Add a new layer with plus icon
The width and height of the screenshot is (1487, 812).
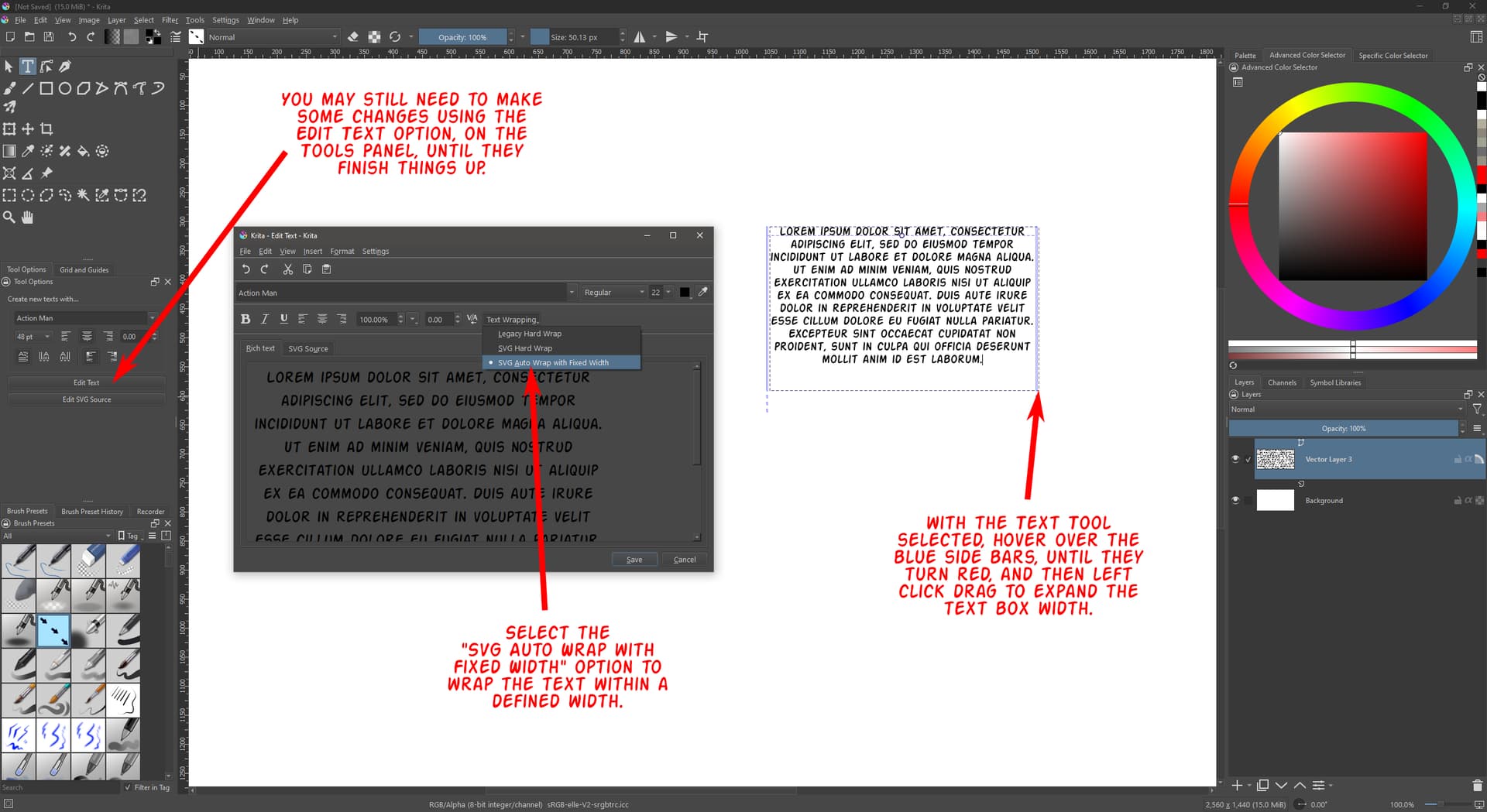[1237, 785]
